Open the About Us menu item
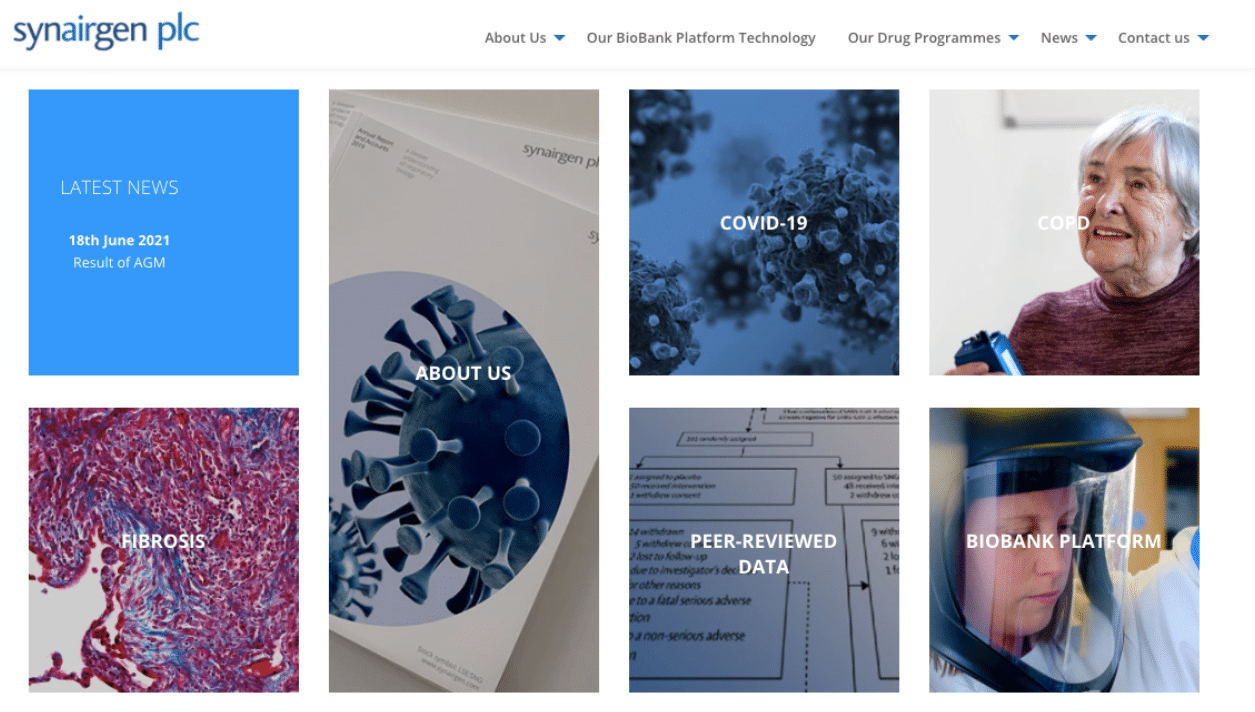This screenshot has height=712, width=1255. point(515,38)
